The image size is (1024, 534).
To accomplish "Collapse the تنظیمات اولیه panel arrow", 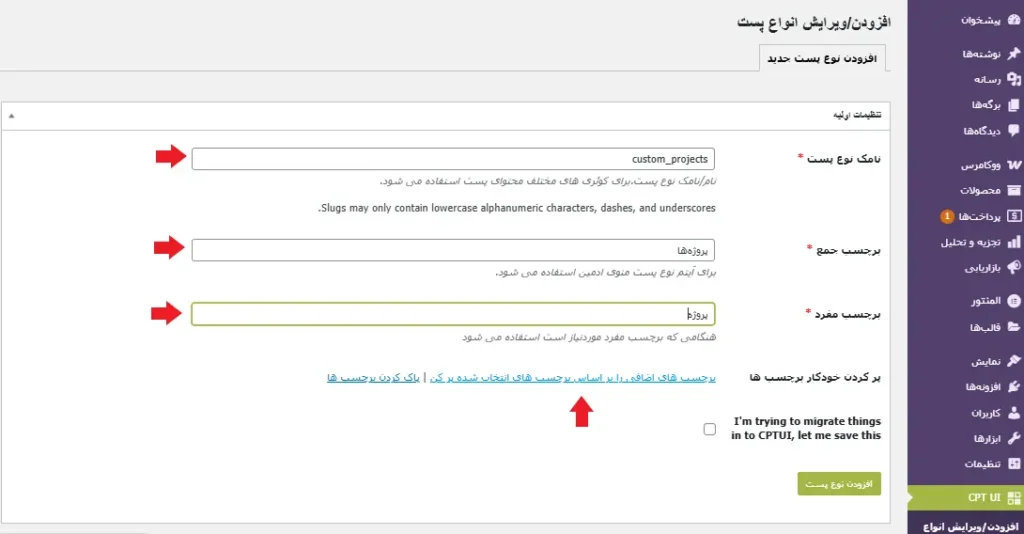I will click(x=11, y=116).
